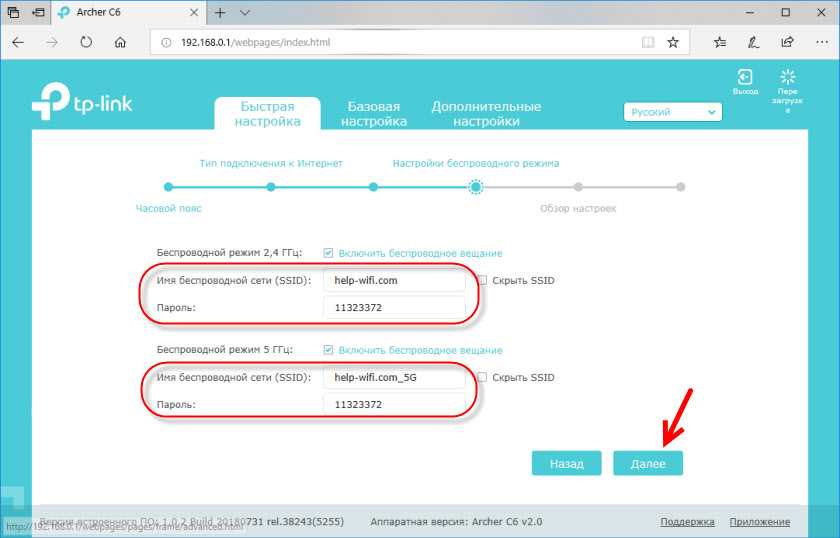Click the Далее button
The width and height of the screenshot is (840, 538).
click(648, 464)
